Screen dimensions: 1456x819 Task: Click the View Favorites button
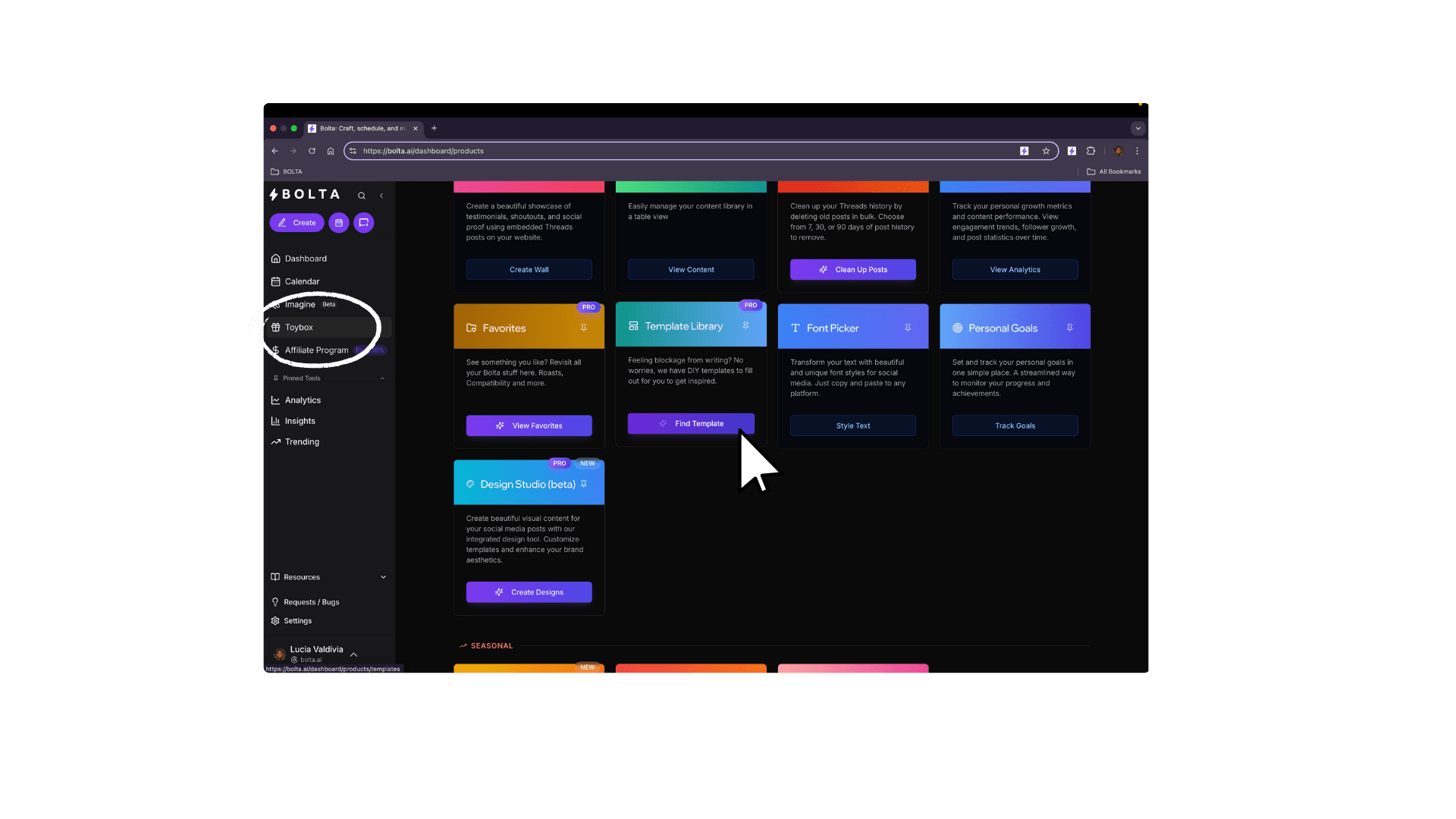tap(529, 426)
